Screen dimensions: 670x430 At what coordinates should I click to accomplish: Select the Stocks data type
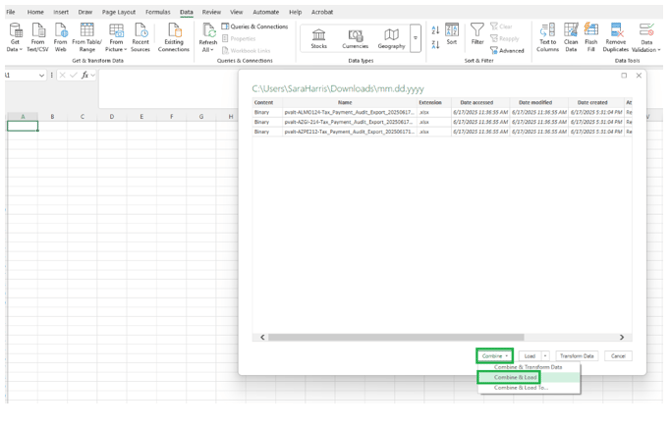point(319,38)
